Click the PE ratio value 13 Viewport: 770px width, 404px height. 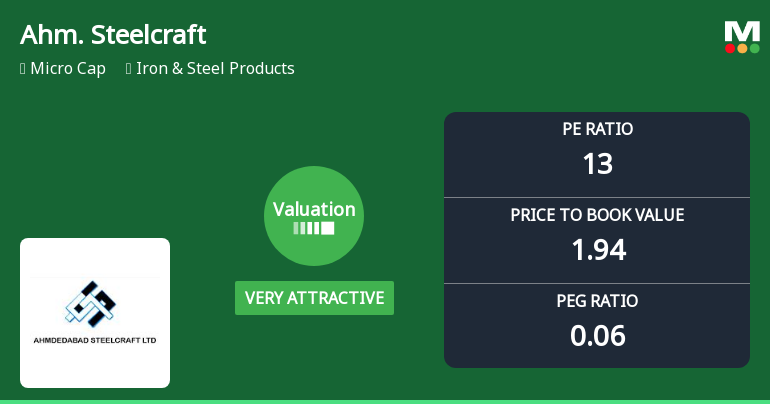pos(597,164)
